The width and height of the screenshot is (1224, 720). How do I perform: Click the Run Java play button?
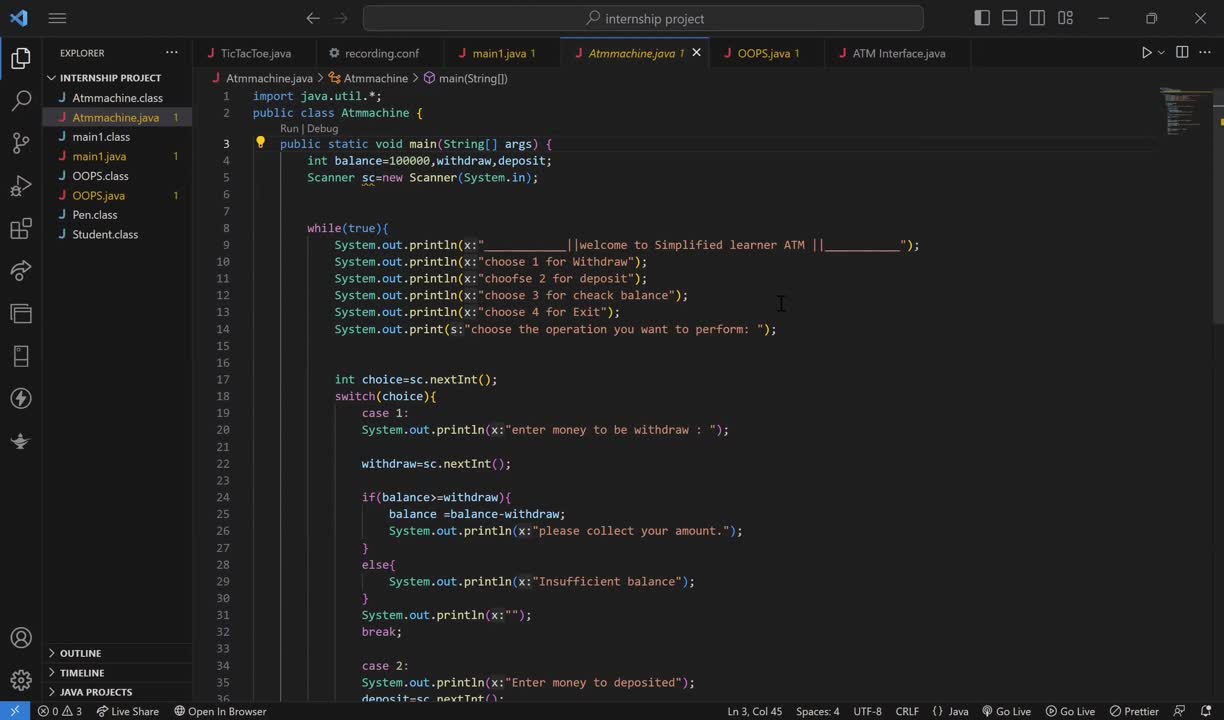click(x=1146, y=53)
